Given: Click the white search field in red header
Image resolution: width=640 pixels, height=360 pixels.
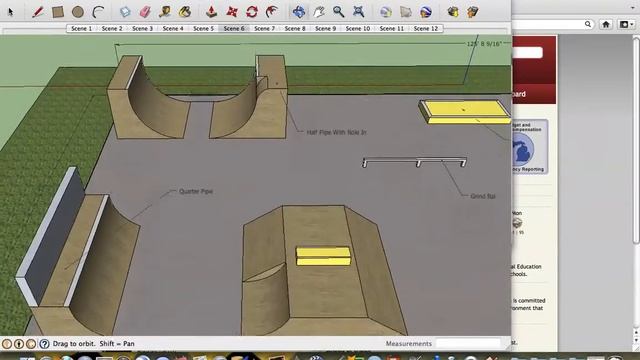Looking at the screenshot, I should [527, 53].
